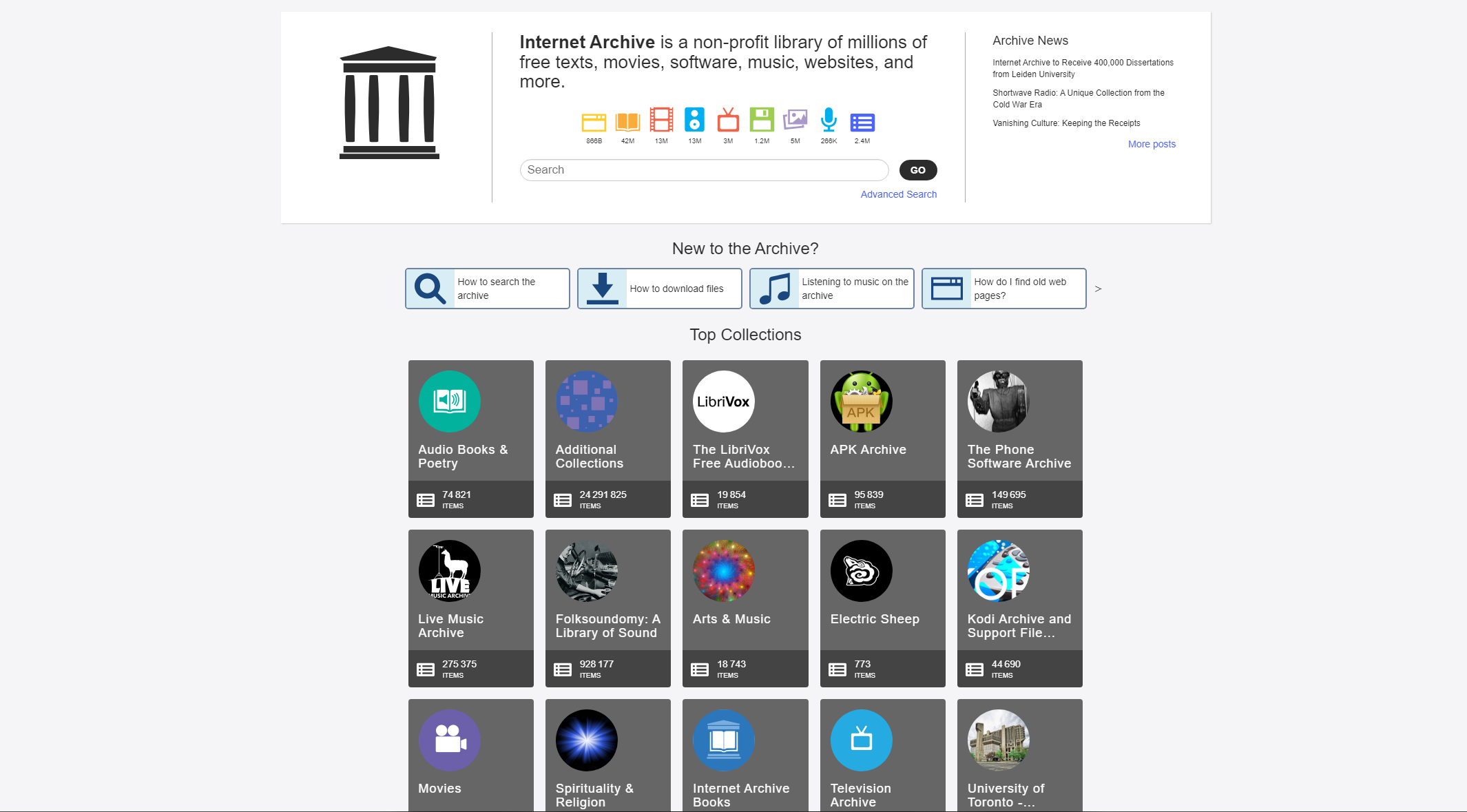The width and height of the screenshot is (1467, 812).
Task: Select the orange Texts book icon
Action: coord(627,121)
